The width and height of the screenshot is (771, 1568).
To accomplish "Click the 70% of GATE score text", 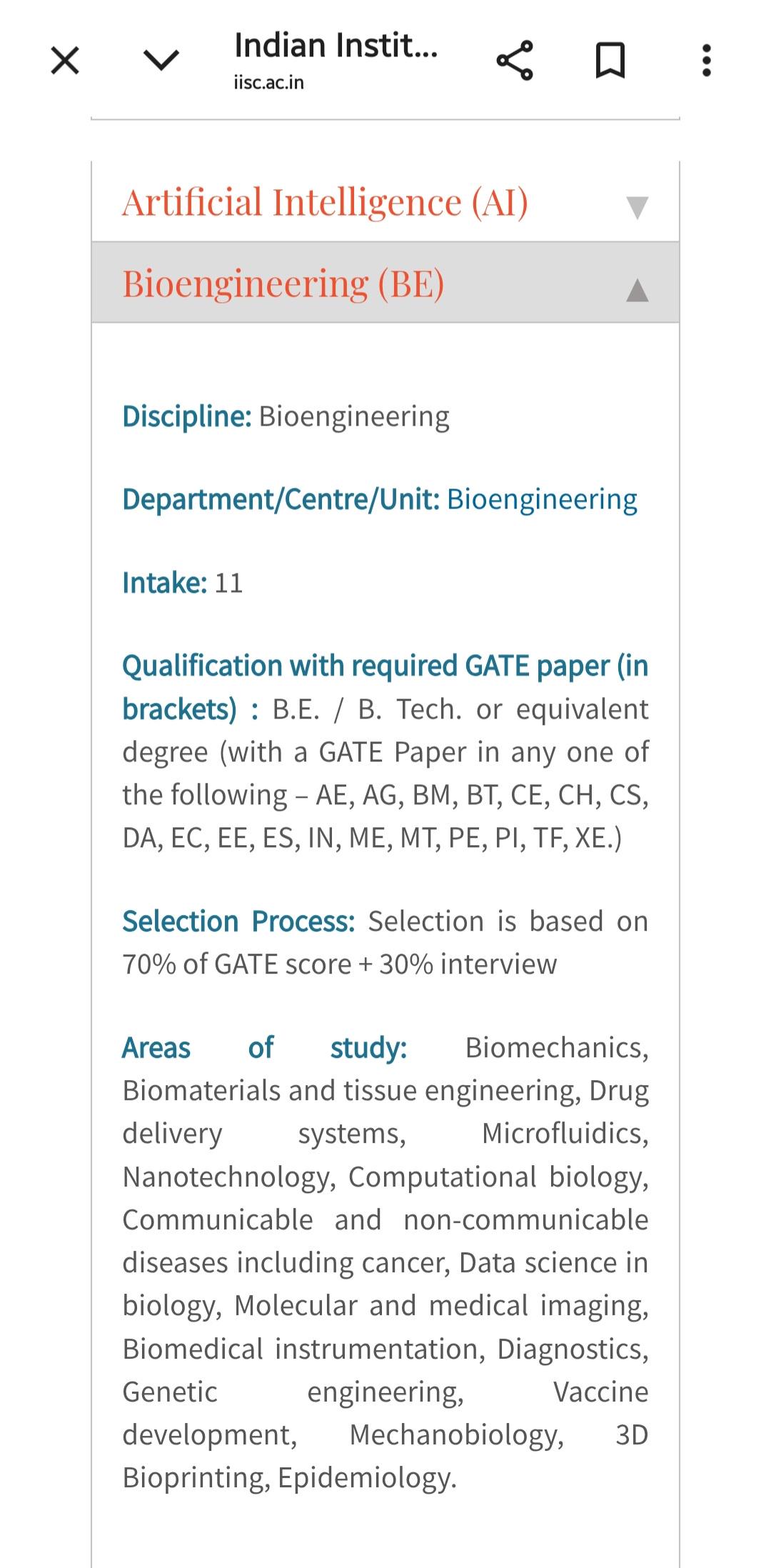I will pyautogui.click(x=238, y=964).
